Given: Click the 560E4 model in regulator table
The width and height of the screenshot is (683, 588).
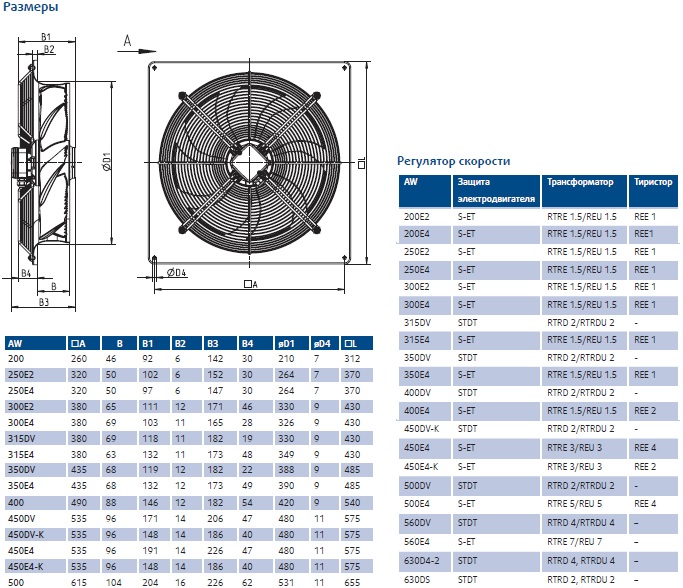Looking at the screenshot, I should (x=417, y=542).
